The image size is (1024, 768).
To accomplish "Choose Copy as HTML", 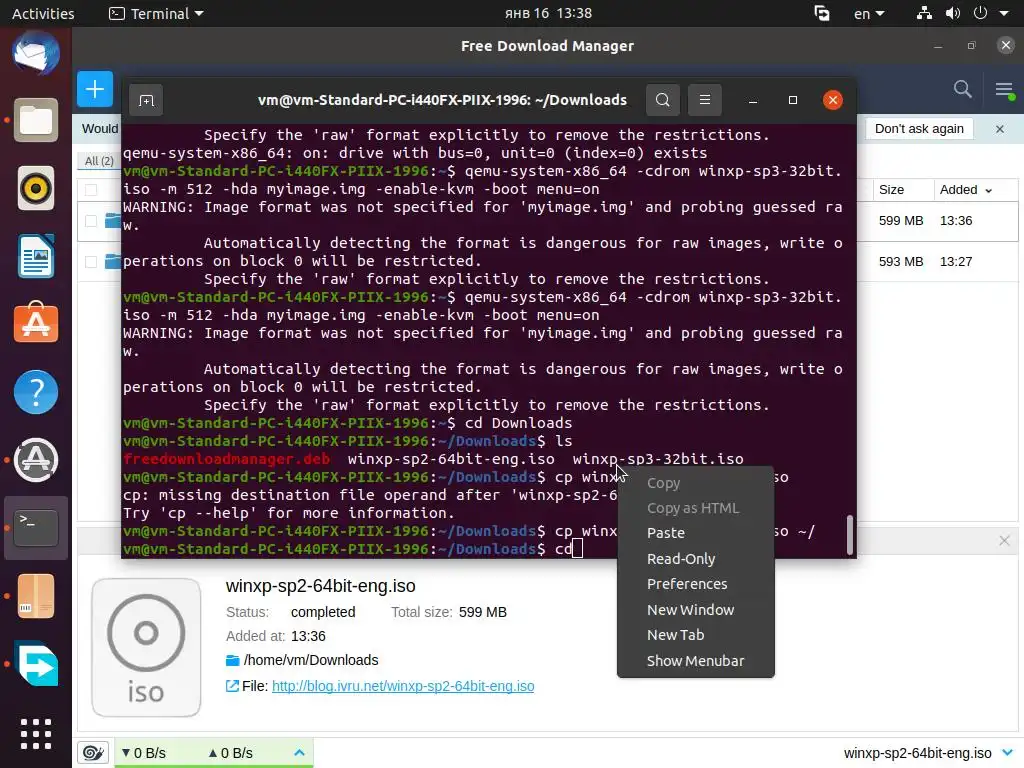I will pos(696,508).
